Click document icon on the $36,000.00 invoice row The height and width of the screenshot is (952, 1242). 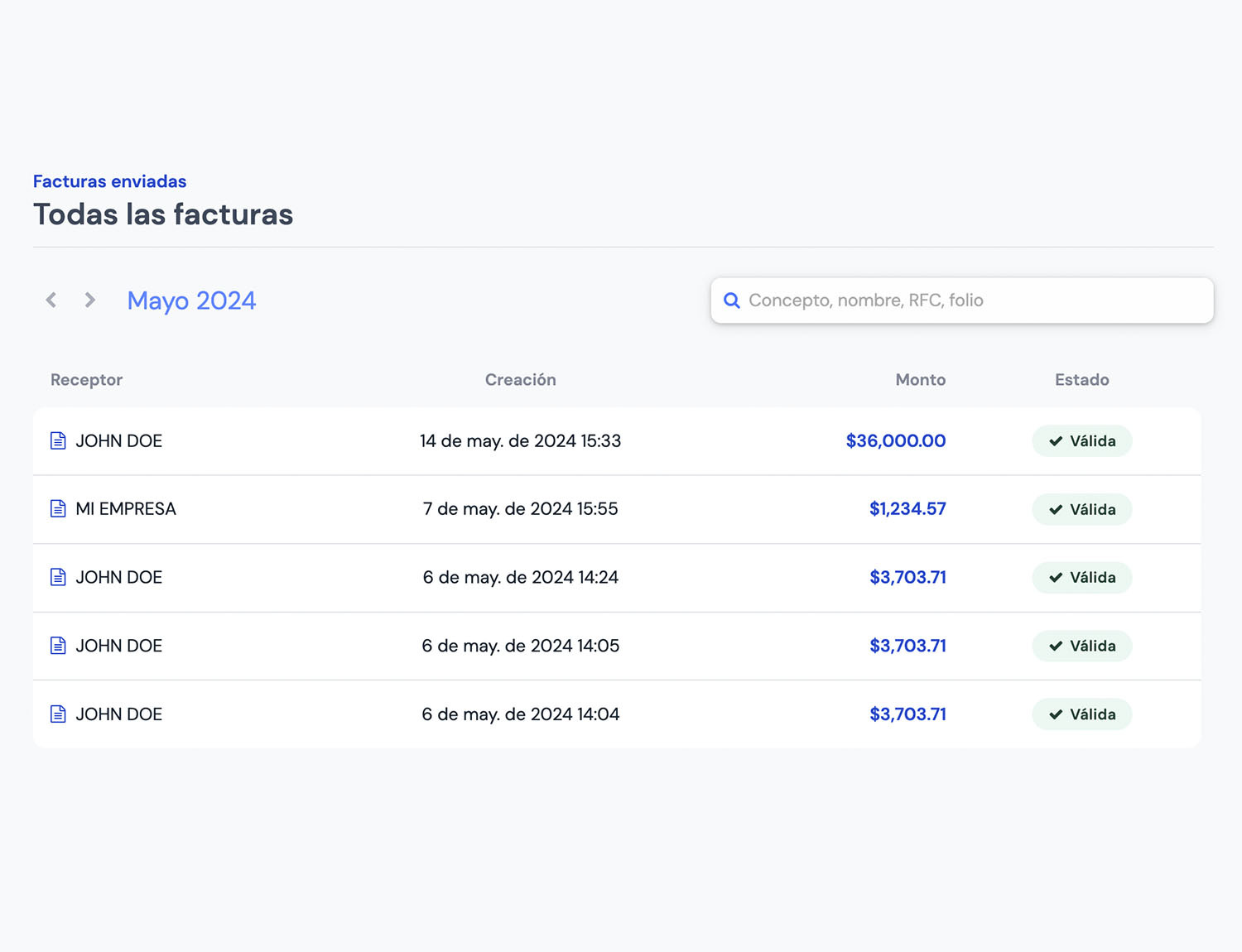click(58, 440)
